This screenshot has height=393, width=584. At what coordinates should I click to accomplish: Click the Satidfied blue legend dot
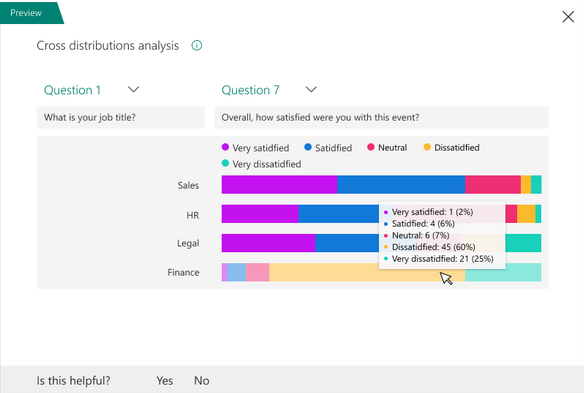(308, 147)
